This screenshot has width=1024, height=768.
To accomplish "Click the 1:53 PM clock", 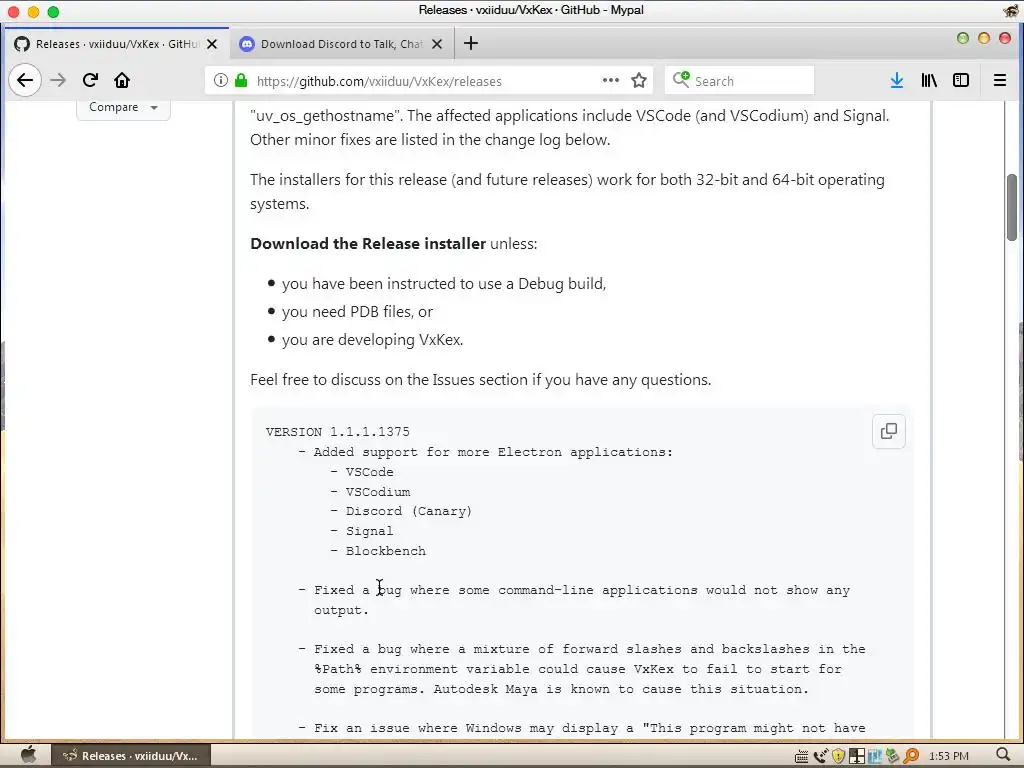I will pos(948,756).
